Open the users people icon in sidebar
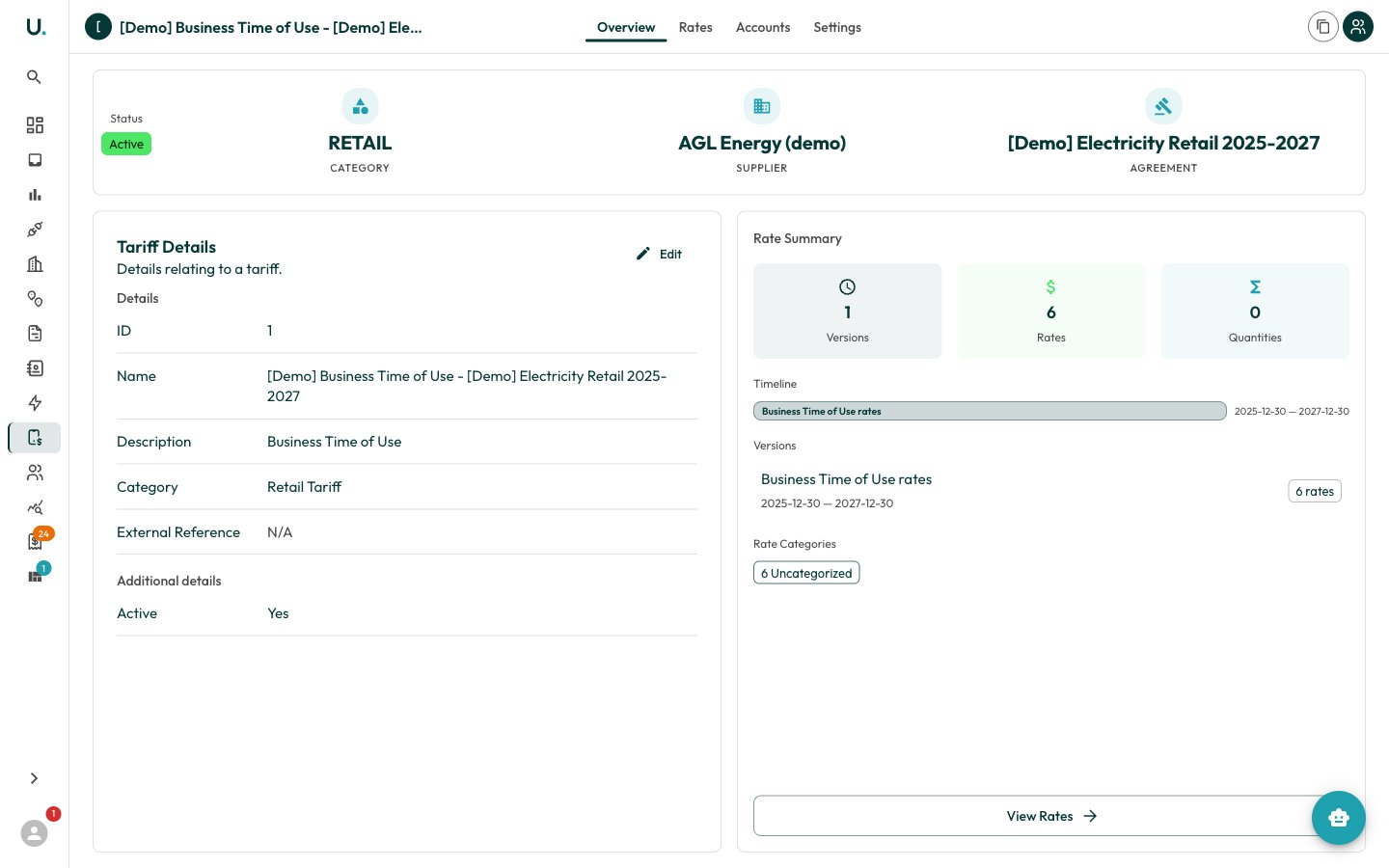The width and height of the screenshot is (1389, 868). click(x=35, y=473)
